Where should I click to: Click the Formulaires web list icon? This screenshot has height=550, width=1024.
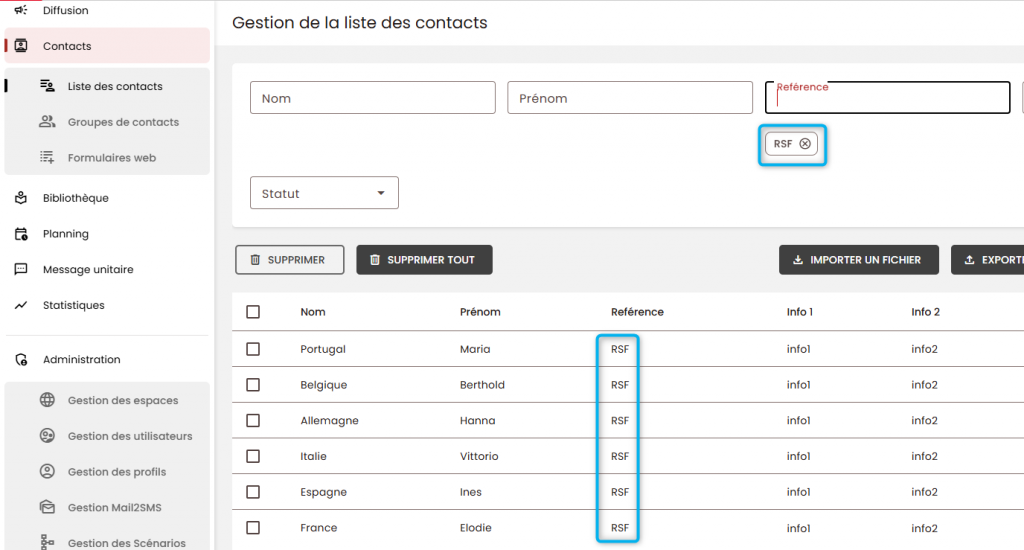47,157
